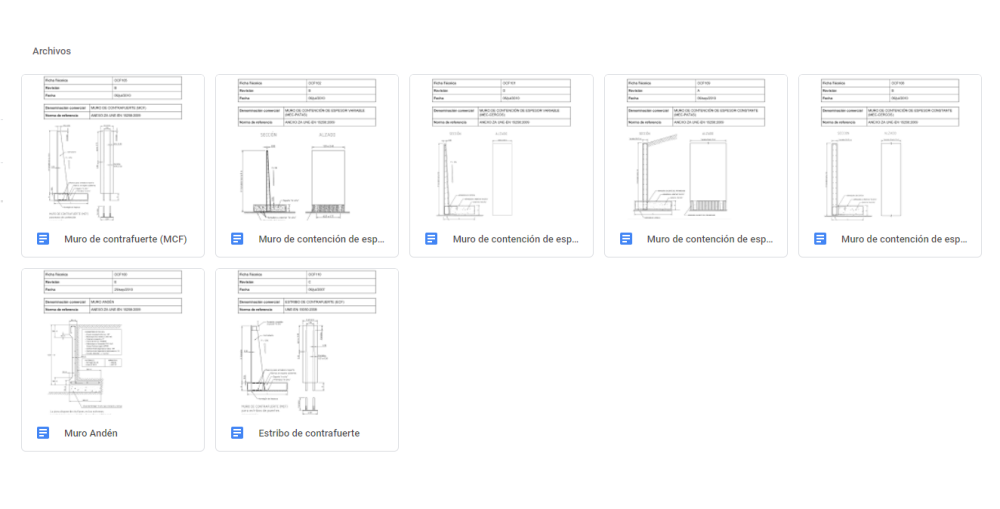1000x509 pixels.
Task: Click file name under variable MEC-PATAS wall thumbnail
Action: (x=321, y=239)
